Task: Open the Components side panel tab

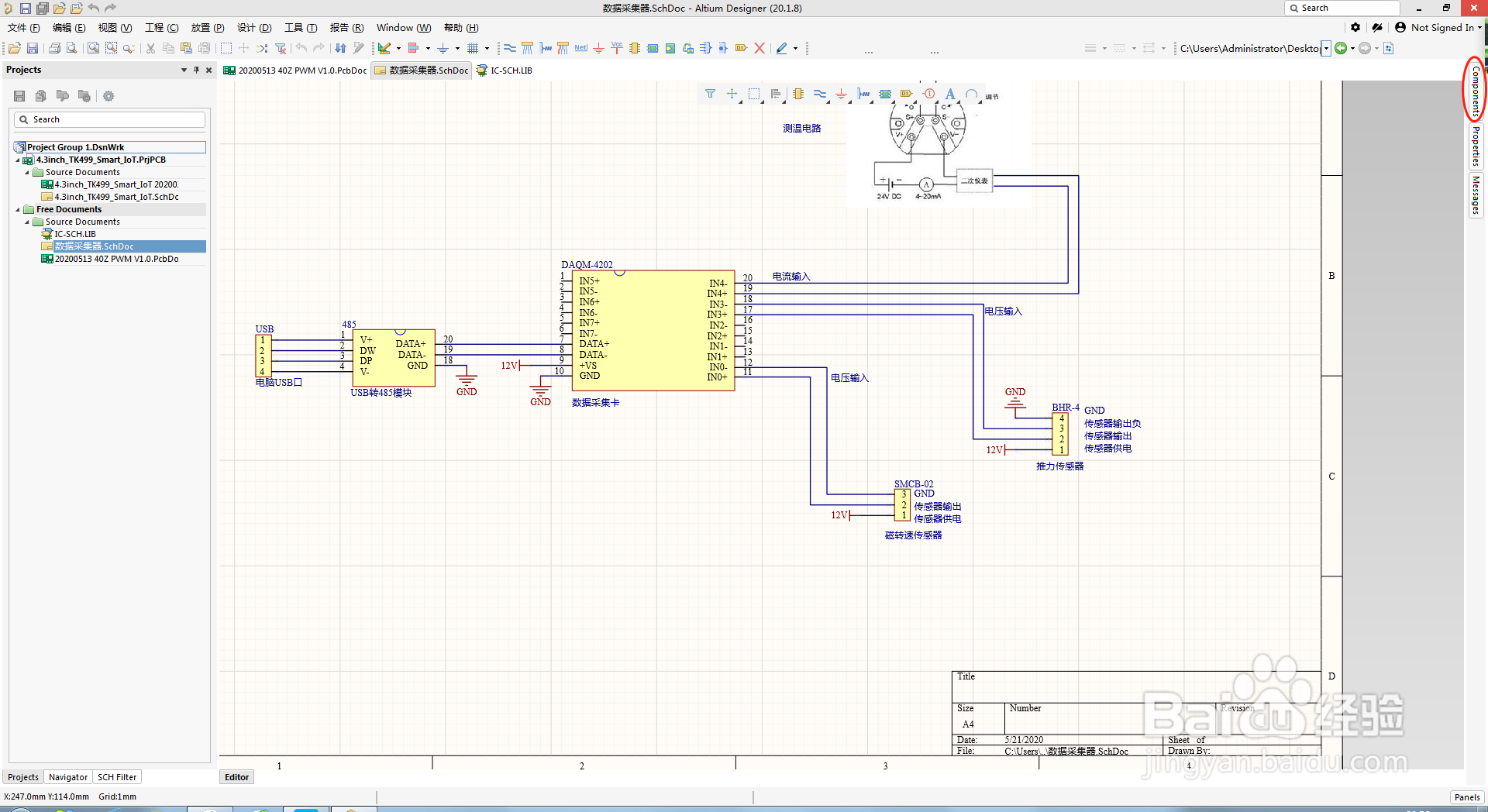Action: (x=1475, y=89)
